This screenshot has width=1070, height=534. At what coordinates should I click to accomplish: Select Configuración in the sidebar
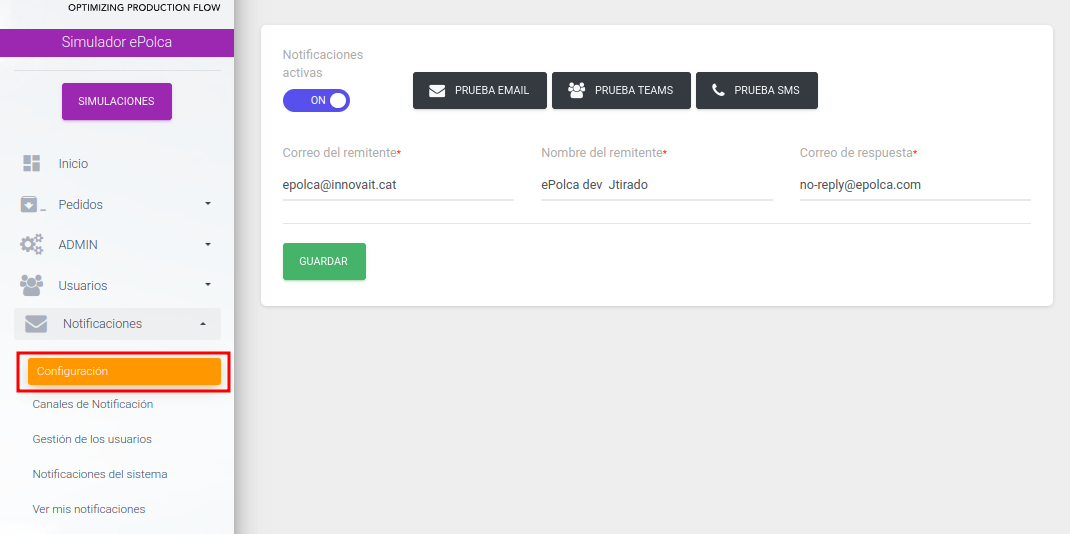(124, 372)
